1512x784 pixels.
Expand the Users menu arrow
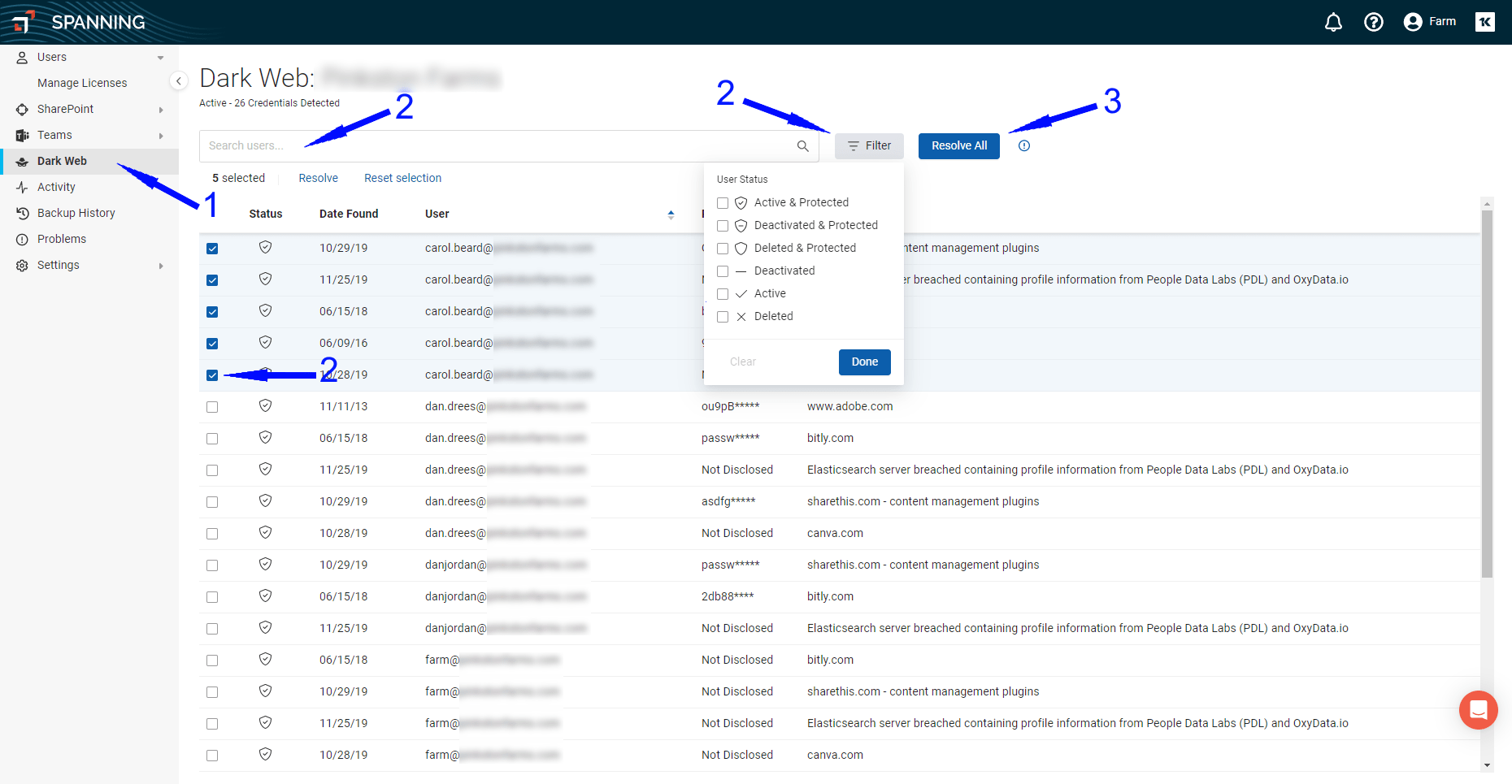[x=160, y=58]
